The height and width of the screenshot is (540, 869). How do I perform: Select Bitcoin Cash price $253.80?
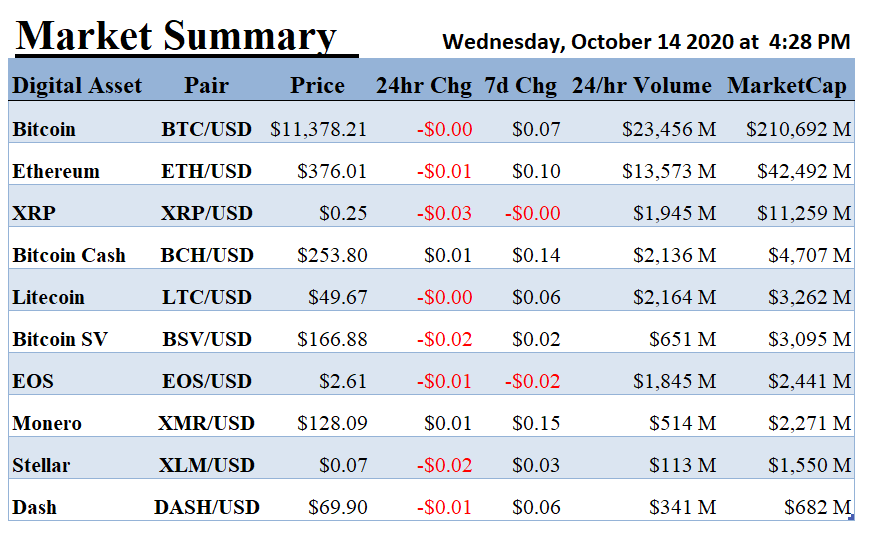click(x=332, y=256)
